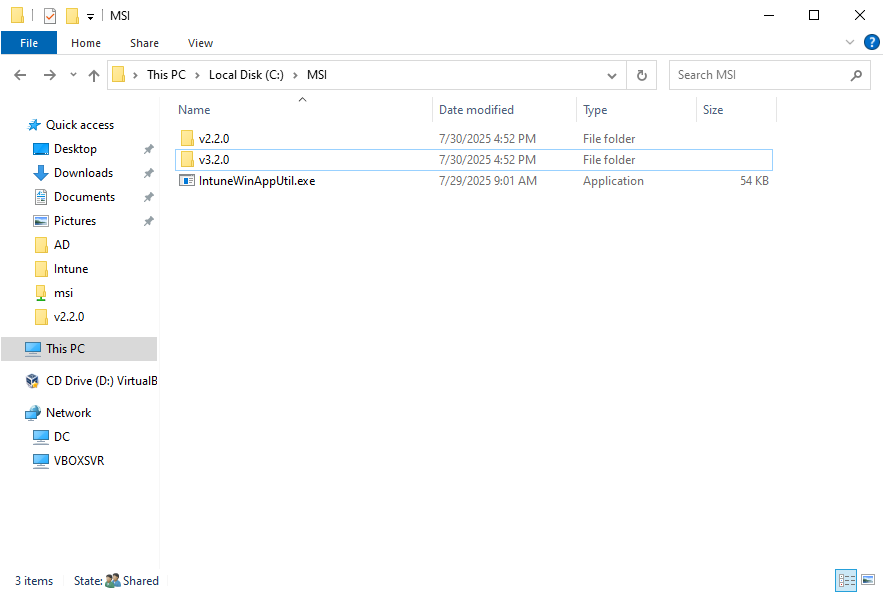Open CD Drive (D:) VirtualBox entry
This screenshot has width=884, height=593.
tap(101, 381)
